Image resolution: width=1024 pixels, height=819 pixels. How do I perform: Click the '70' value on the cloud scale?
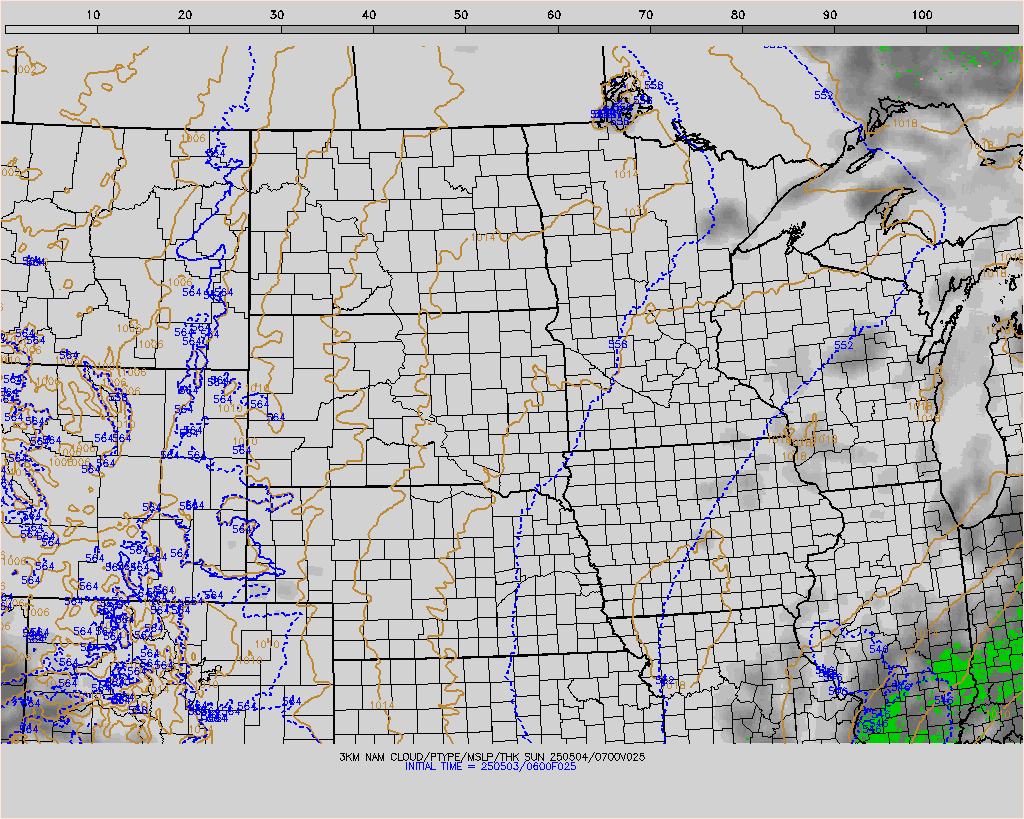click(646, 14)
